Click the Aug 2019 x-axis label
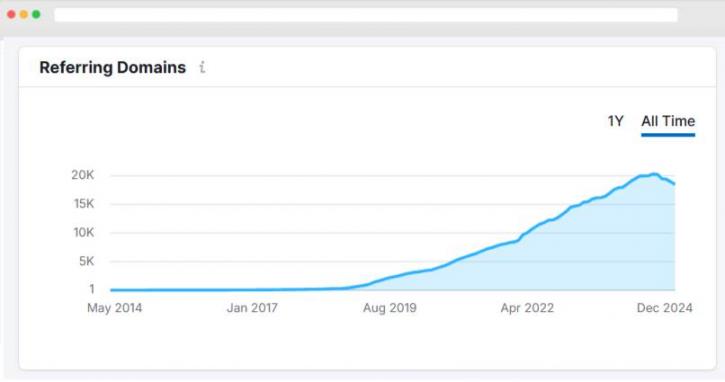Viewport: 725px width, 382px height. pyautogui.click(x=390, y=308)
